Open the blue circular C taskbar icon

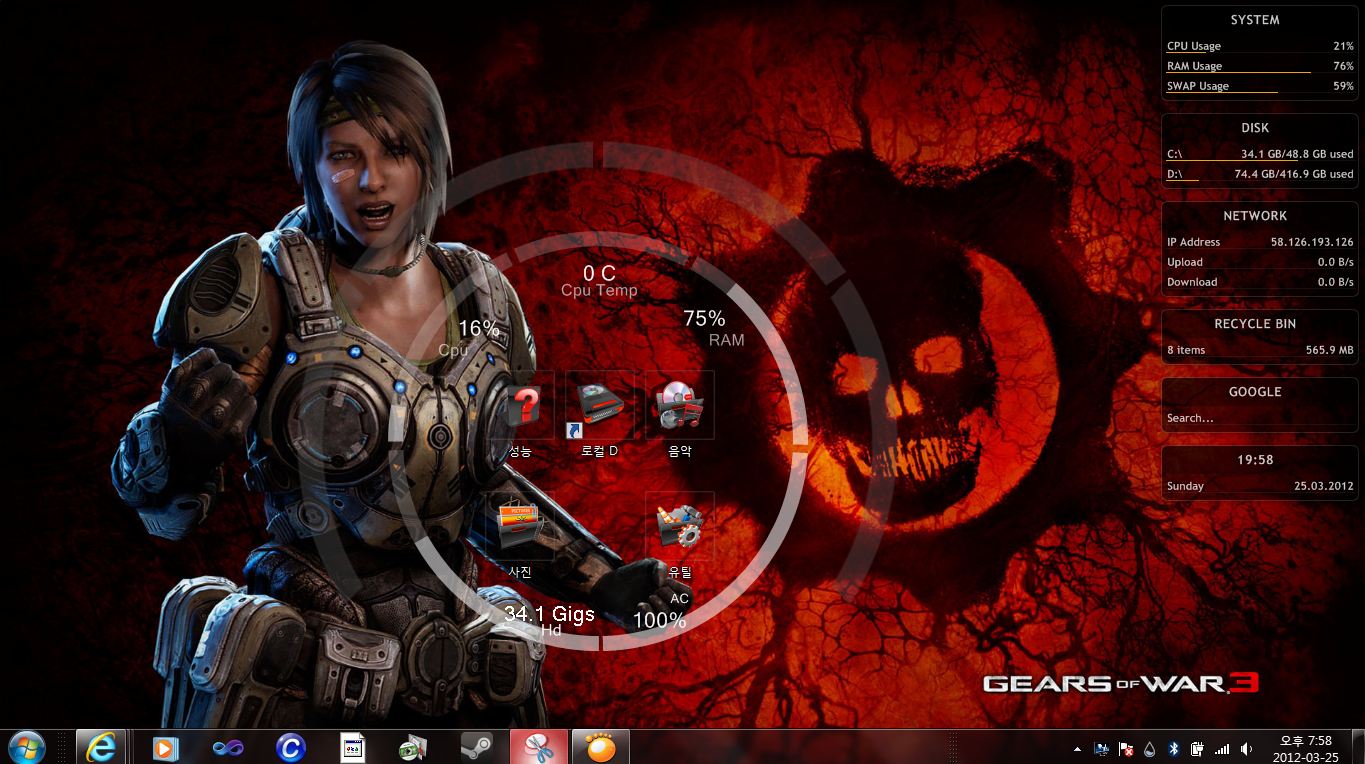[x=290, y=748]
